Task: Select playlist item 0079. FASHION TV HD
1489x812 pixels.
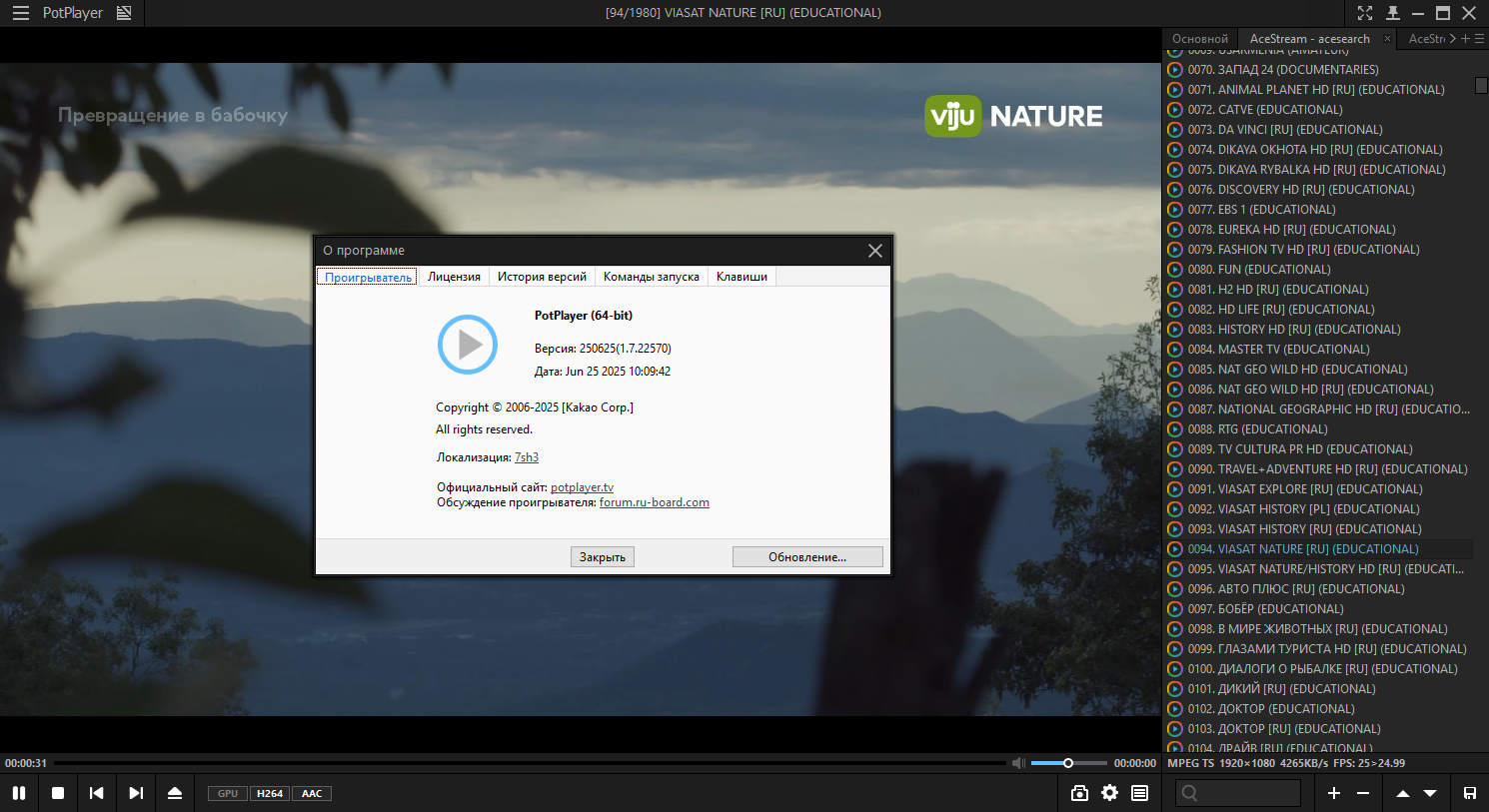Action: tap(1318, 250)
